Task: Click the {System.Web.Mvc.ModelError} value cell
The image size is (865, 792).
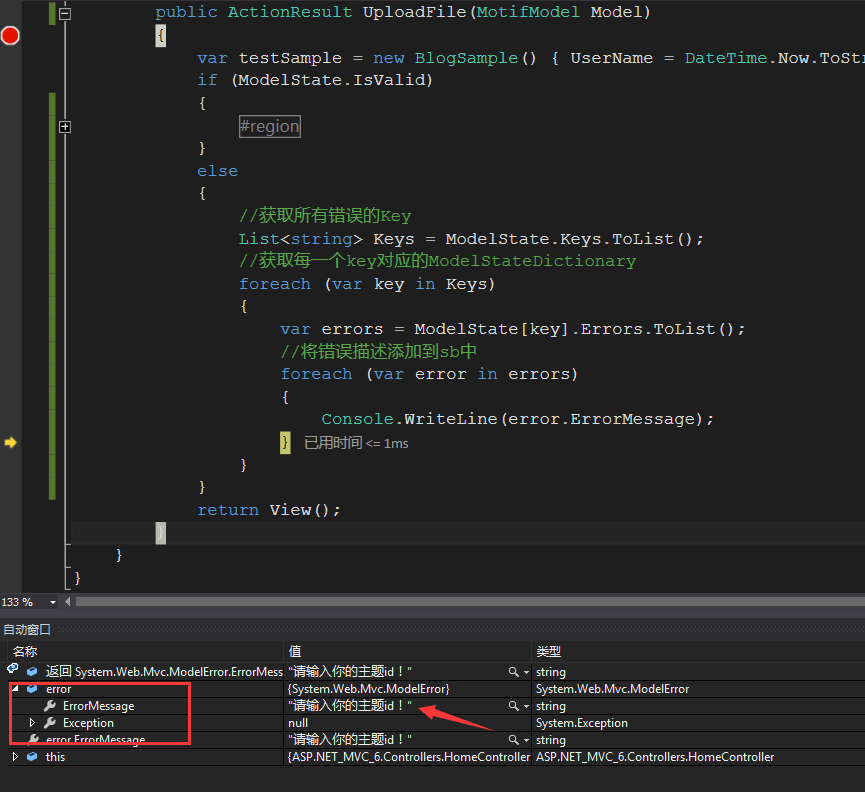Action: [369, 689]
